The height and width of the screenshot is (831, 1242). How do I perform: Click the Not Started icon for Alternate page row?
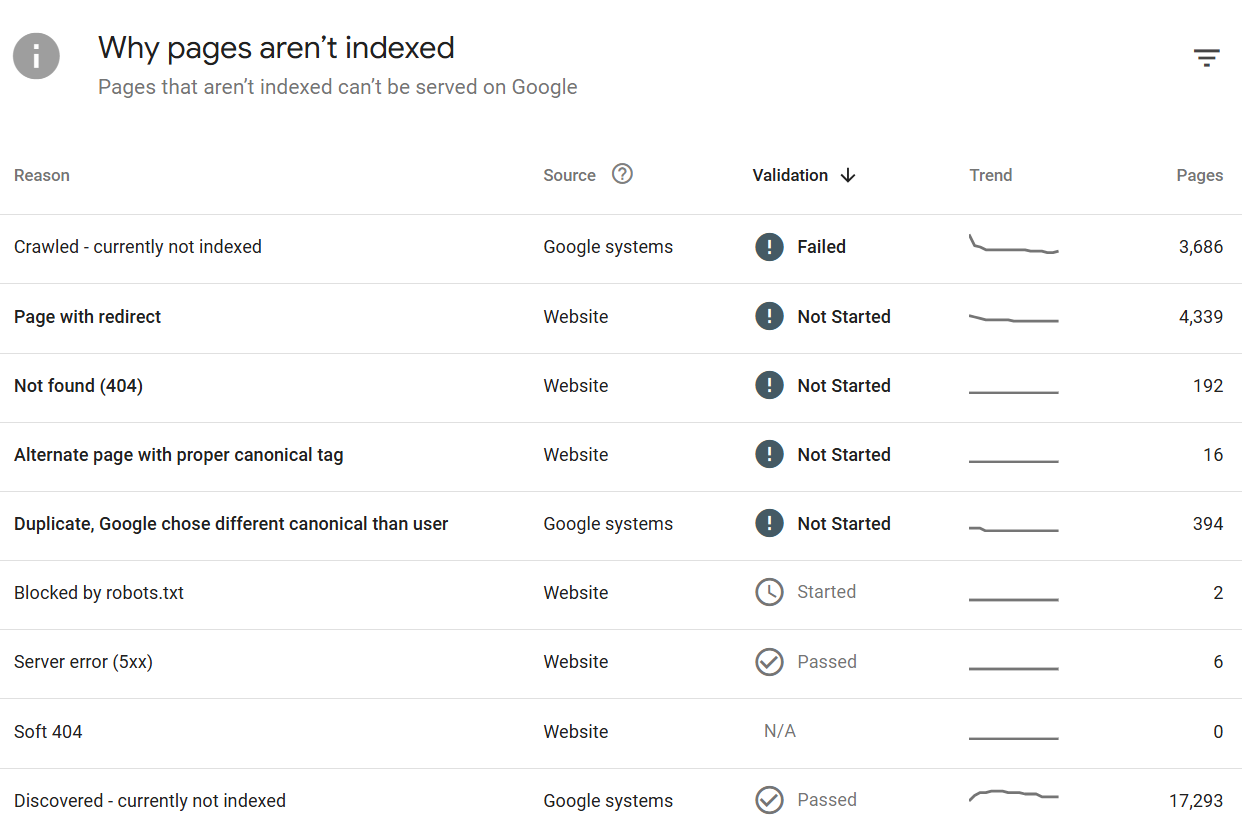[x=769, y=454]
